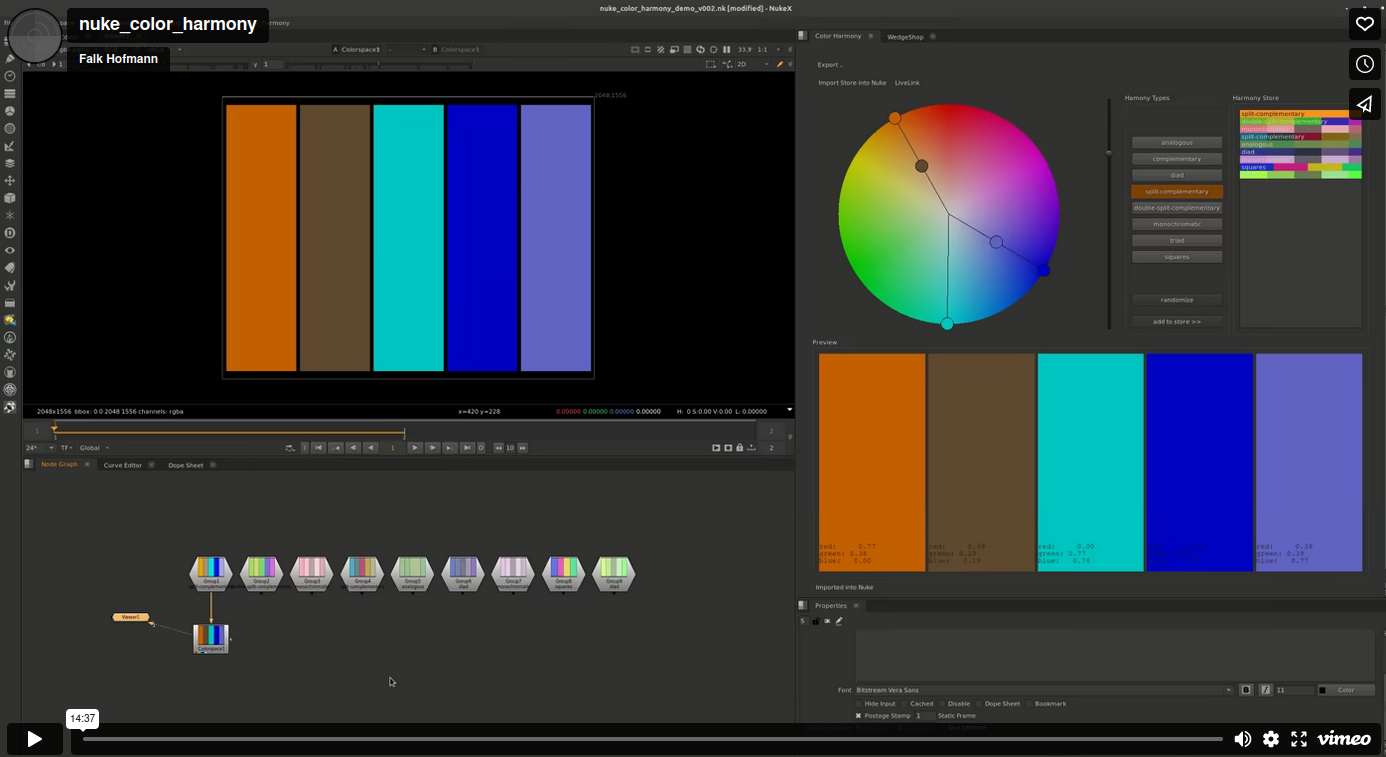Click the Share paper-plane icon
Image resolution: width=1386 pixels, height=757 pixels.
pyautogui.click(x=1364, y=104)
